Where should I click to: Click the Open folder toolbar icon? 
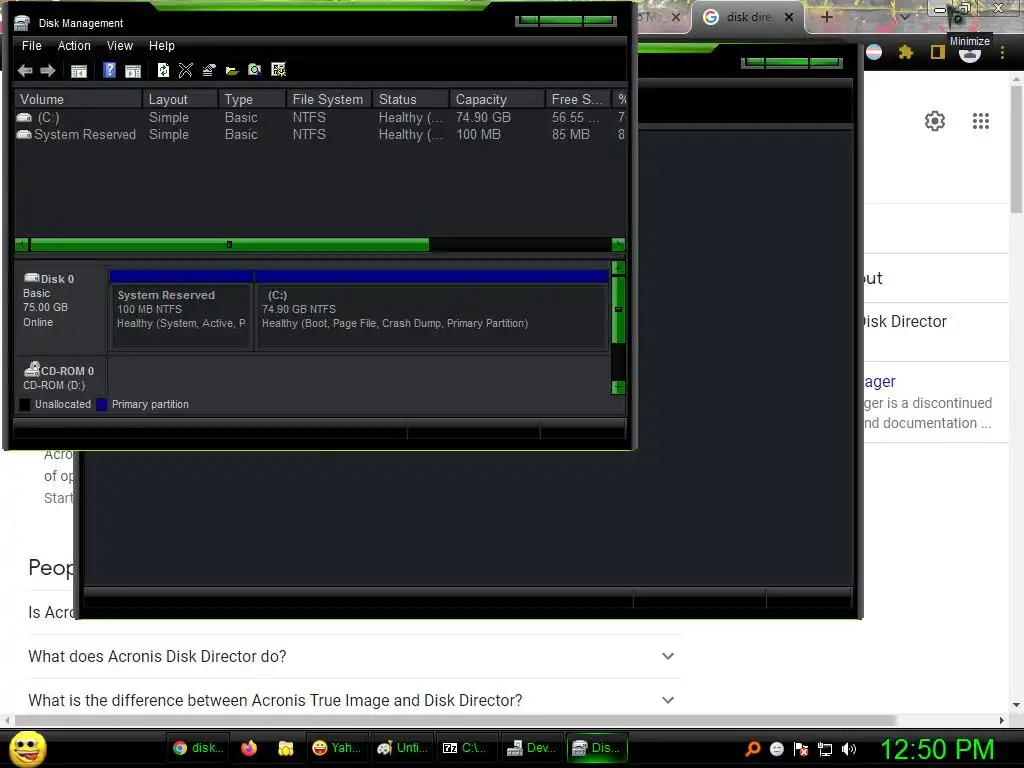point(232,71)
